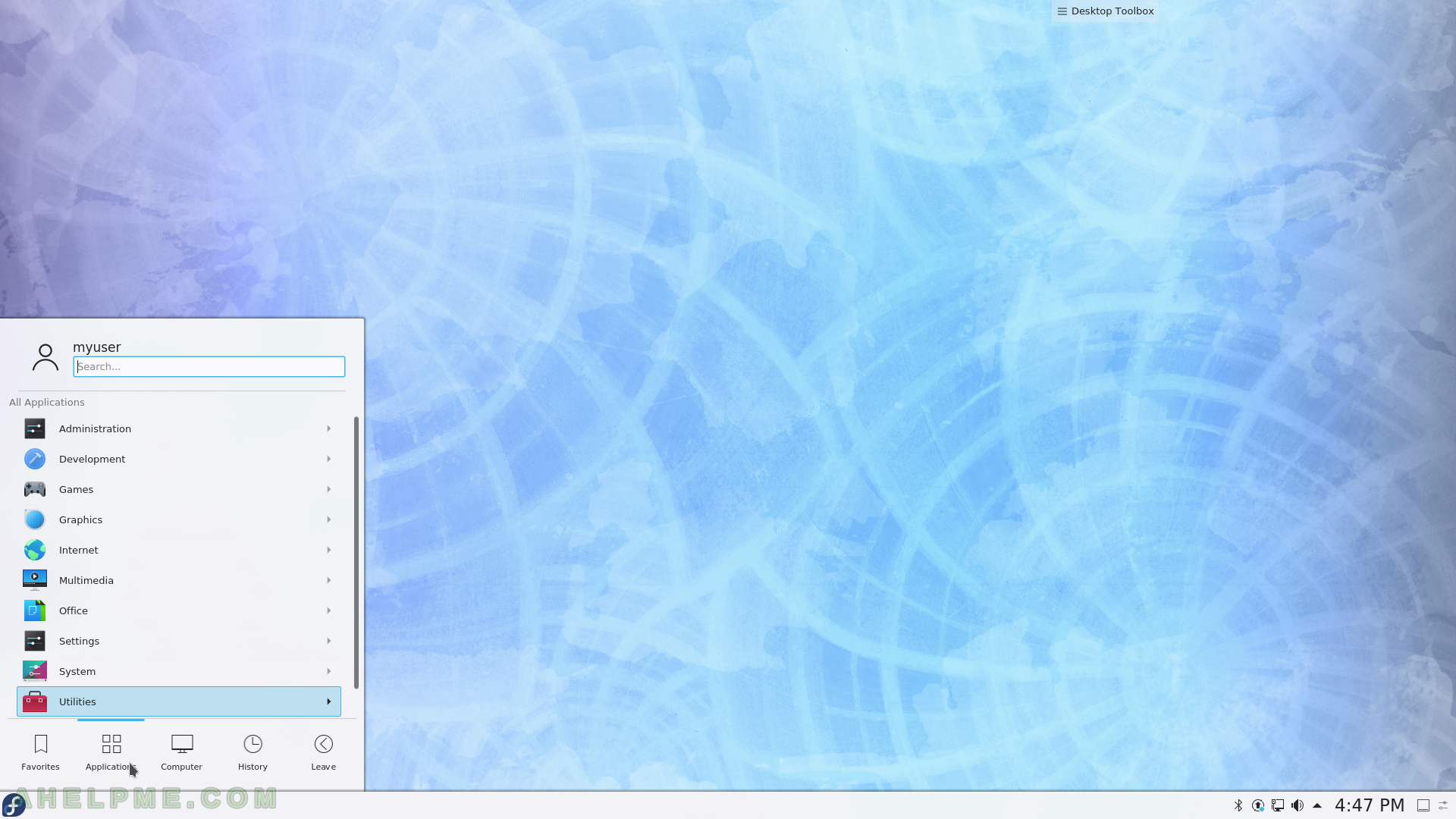Screen dimensions: 1456x819
Task: Expand the Utilities submenu arrow
Action: pyautogui.click(x=329, y=701)
